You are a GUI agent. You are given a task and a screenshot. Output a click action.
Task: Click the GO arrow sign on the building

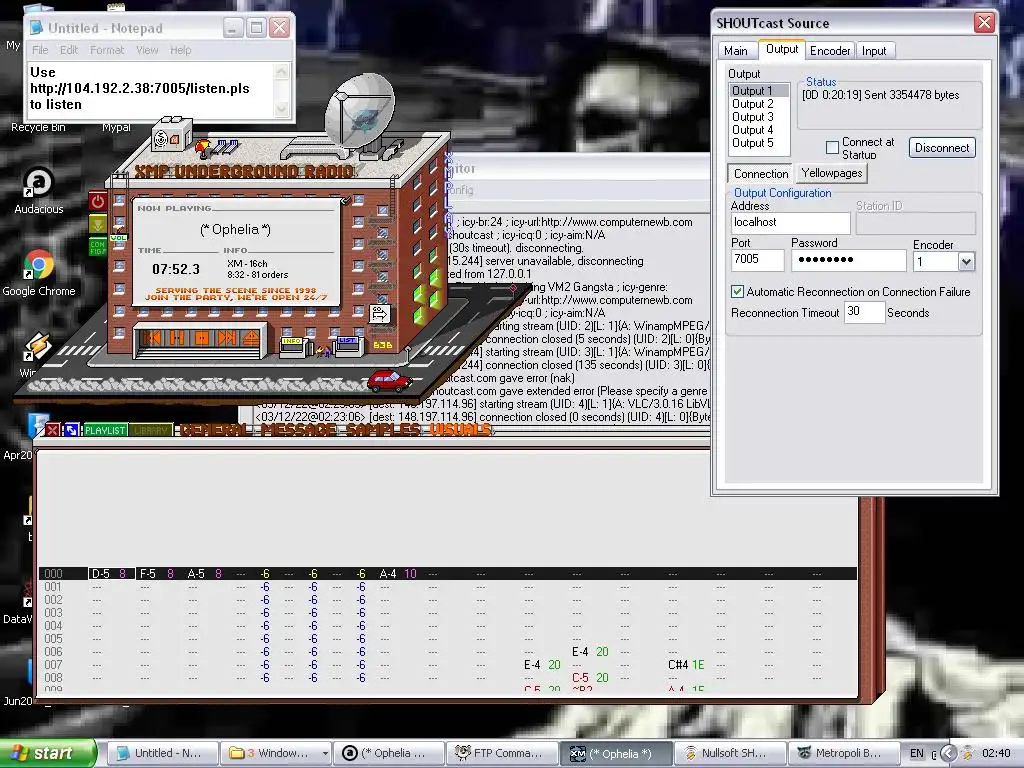coord(379,313)
